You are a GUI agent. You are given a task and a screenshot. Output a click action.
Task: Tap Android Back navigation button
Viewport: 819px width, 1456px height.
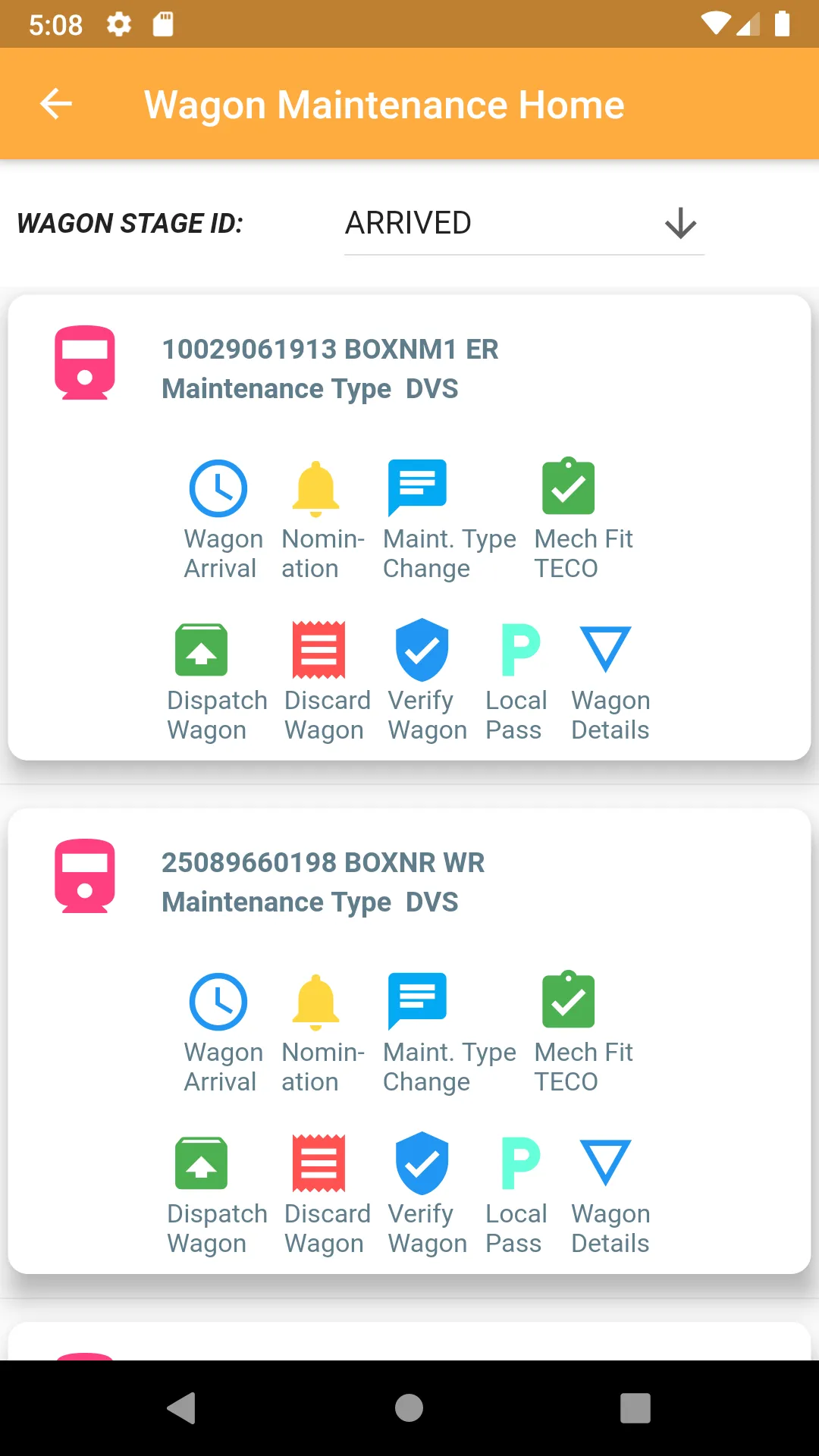click(182, 1408)
